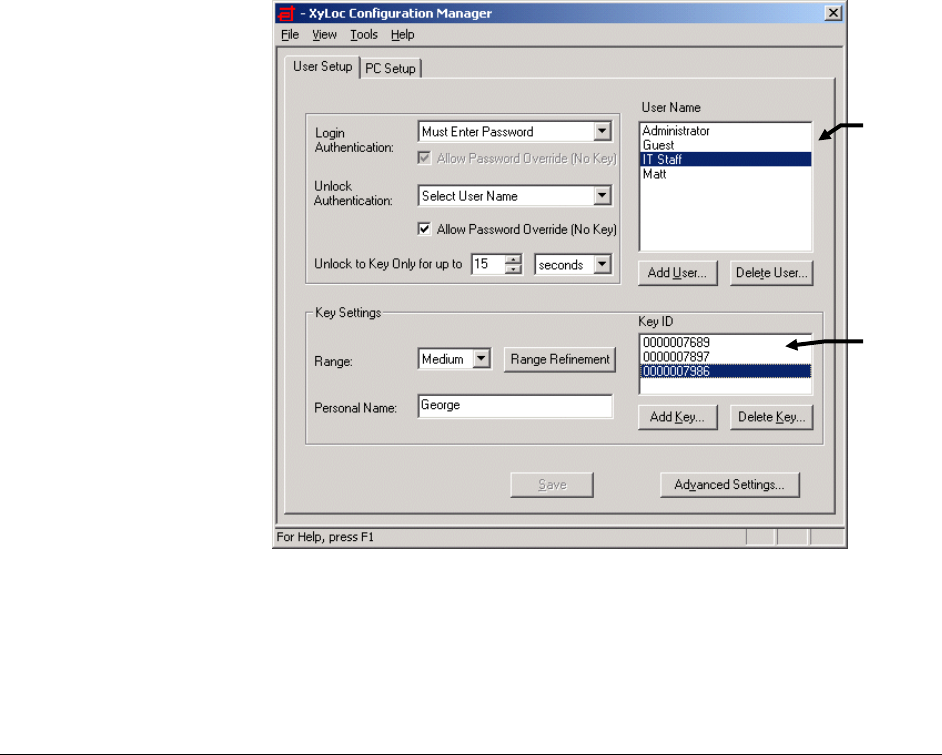The height and width of the screenshot is (755, 942).
Task: Uncheck Allow Password Override under Unlock Authentication
Action: [424, 229]
